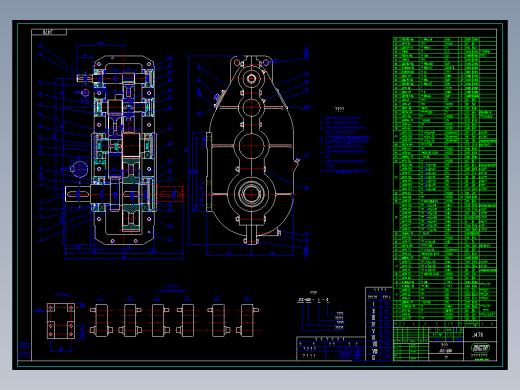
Task: Click Roman numeral IX row in ratio table
Action: click(x=379, y=357)
